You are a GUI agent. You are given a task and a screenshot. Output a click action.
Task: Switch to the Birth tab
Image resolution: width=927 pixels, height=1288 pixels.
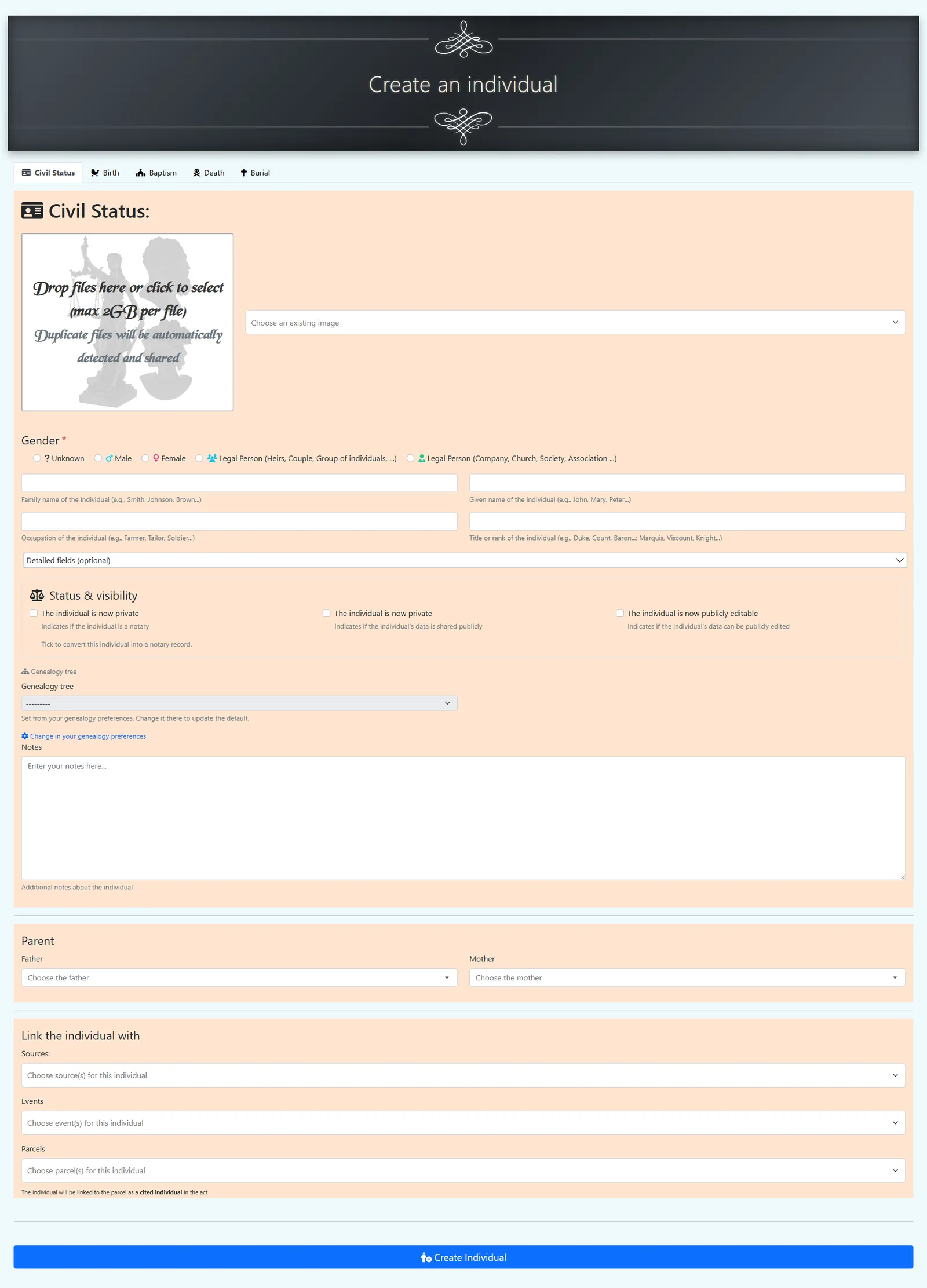pyautogui.click(x=105, y=173)
